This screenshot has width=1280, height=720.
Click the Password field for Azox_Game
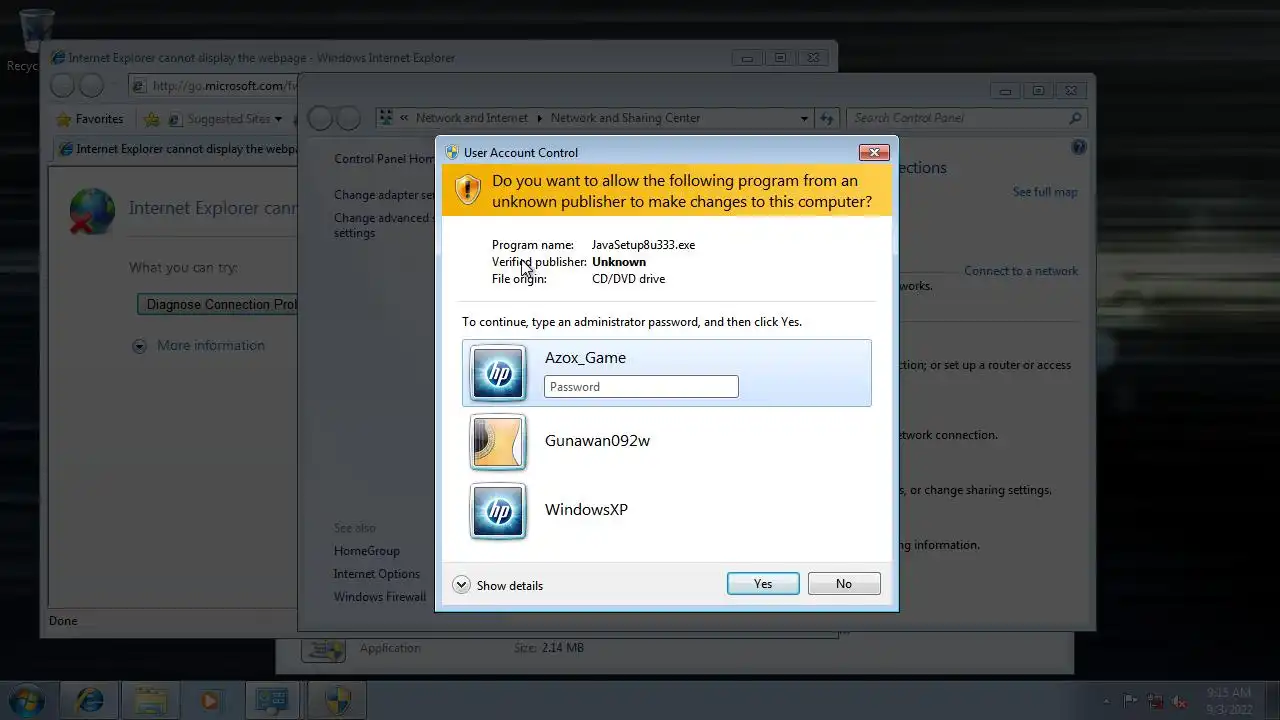(x=641, y=387)
